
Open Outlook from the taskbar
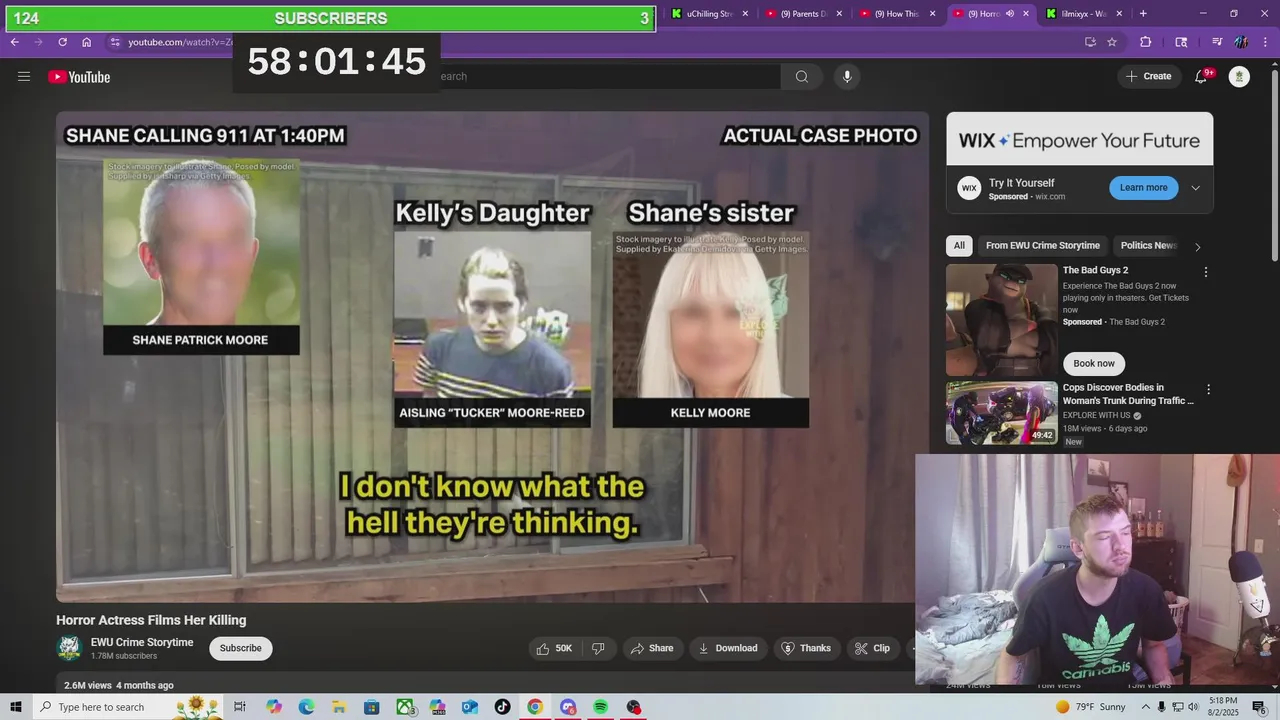(470, 707)
